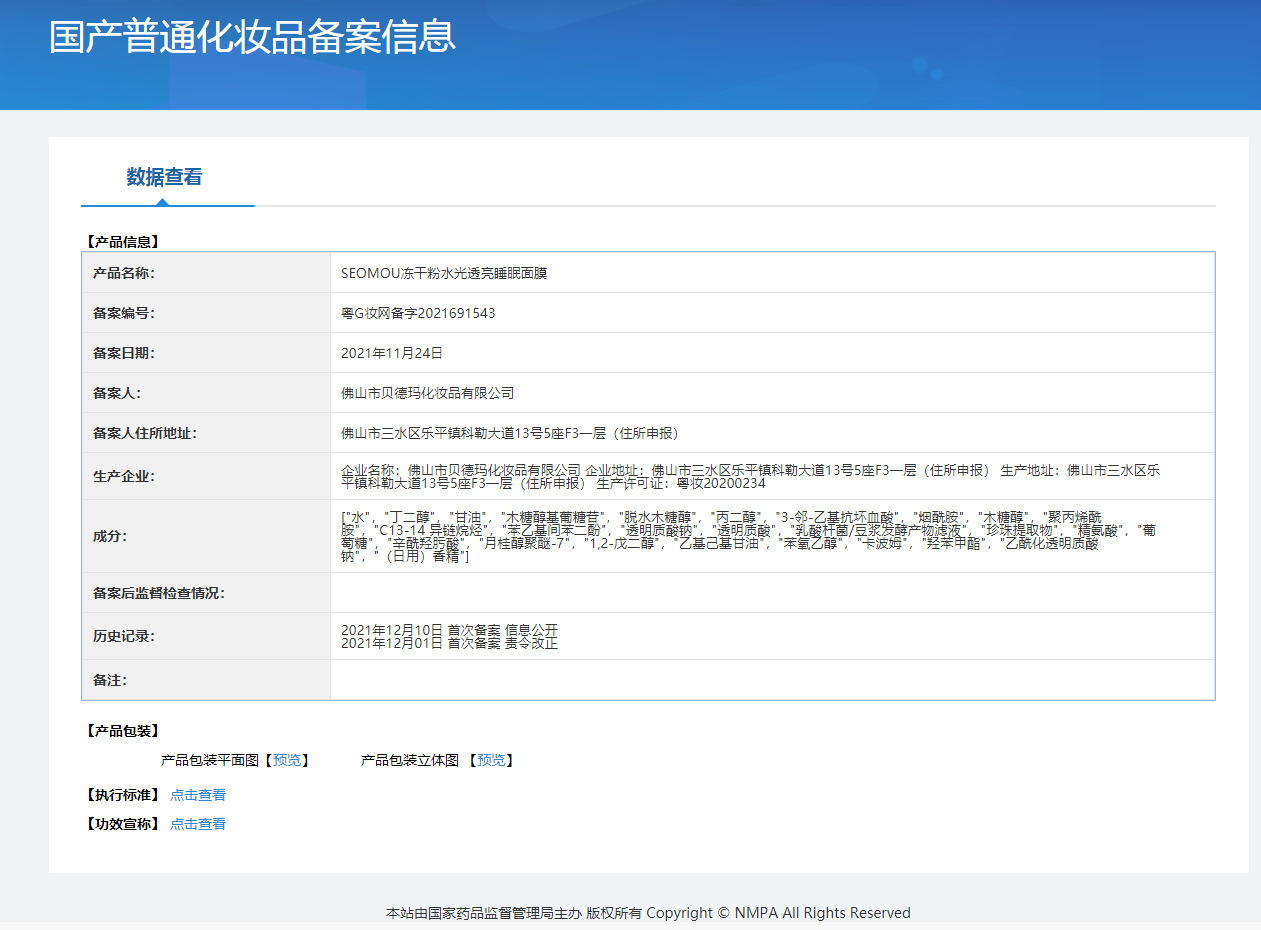The height and width of the screenshot is (930, 1261).
Task: Click the registrant 佛山市贝德玛化妆品有限公司
Action: coord(428,393)
